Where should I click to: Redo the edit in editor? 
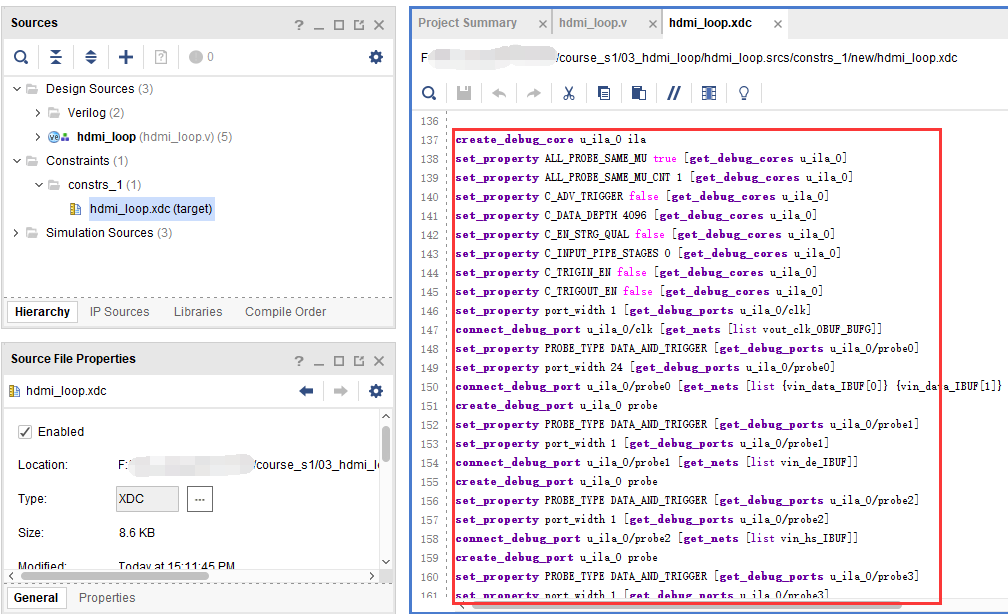534,93
